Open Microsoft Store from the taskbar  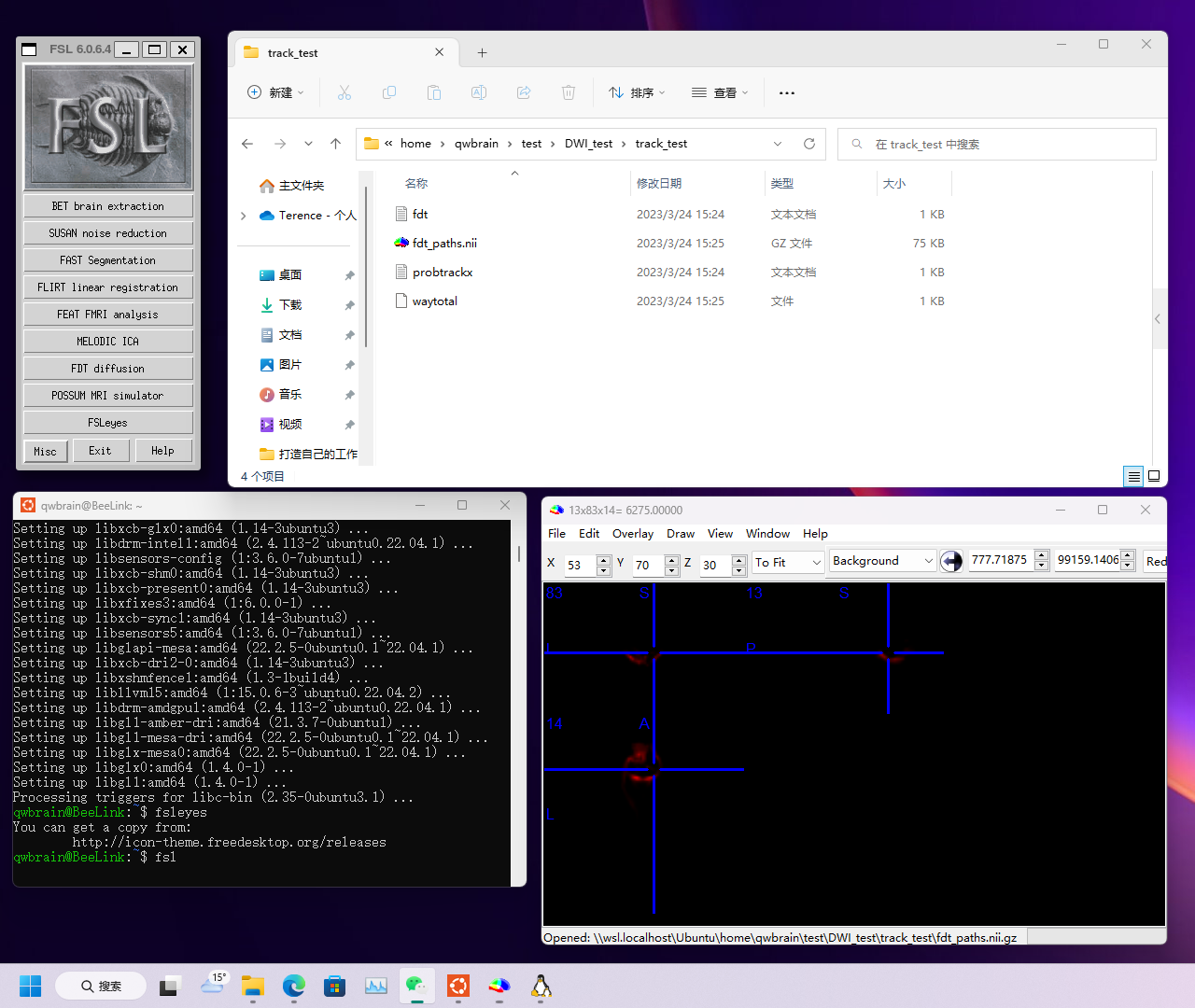tap(334, 987)
